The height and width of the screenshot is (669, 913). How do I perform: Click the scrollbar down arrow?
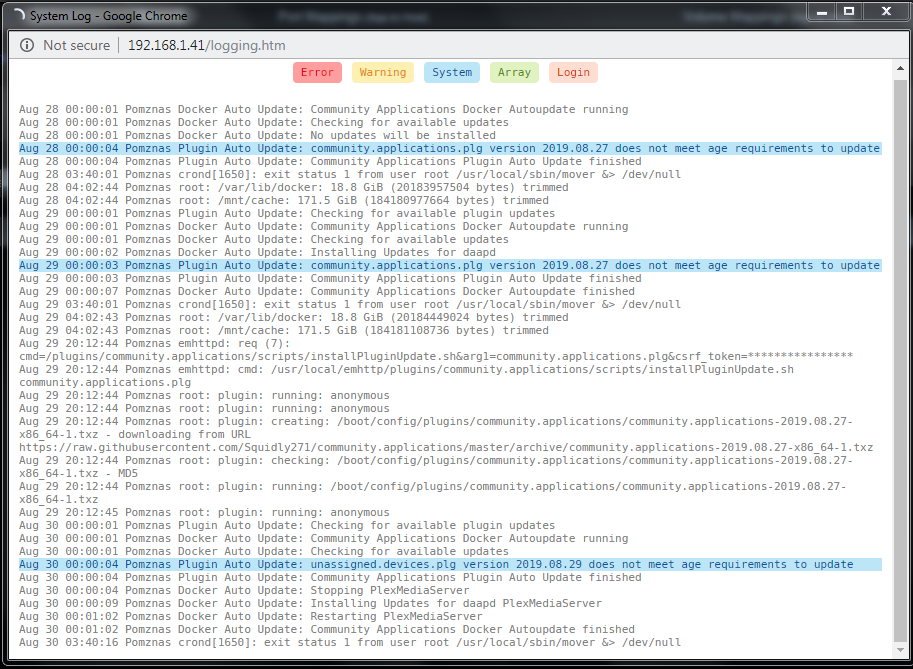tap(900, 650)
